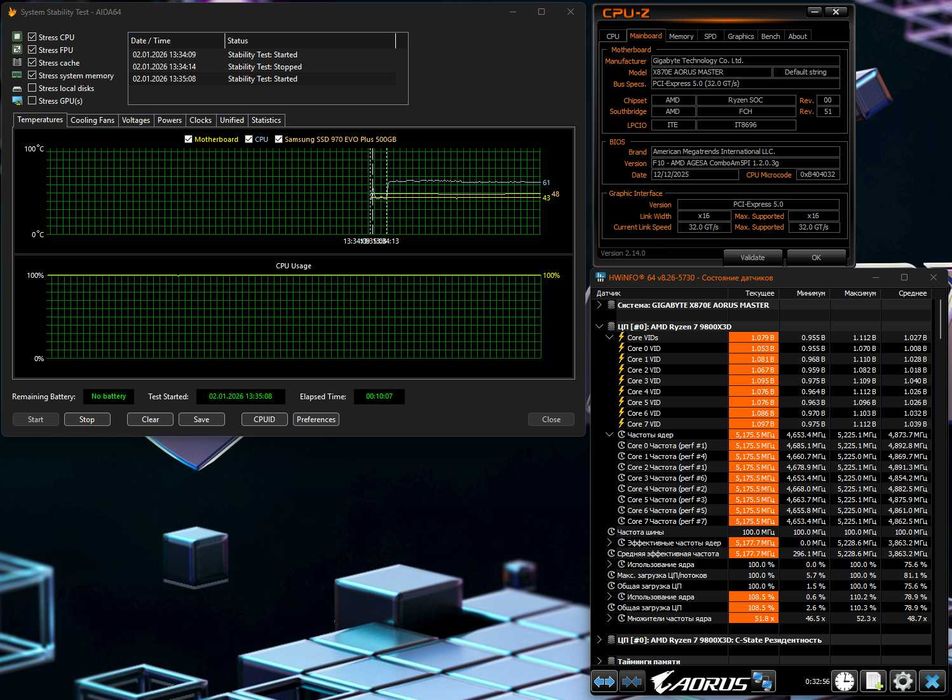The image size is (952, 700).
Task: Click the icon beside Stress FPU
Action: pyautogui.click(x=17, y=50)
